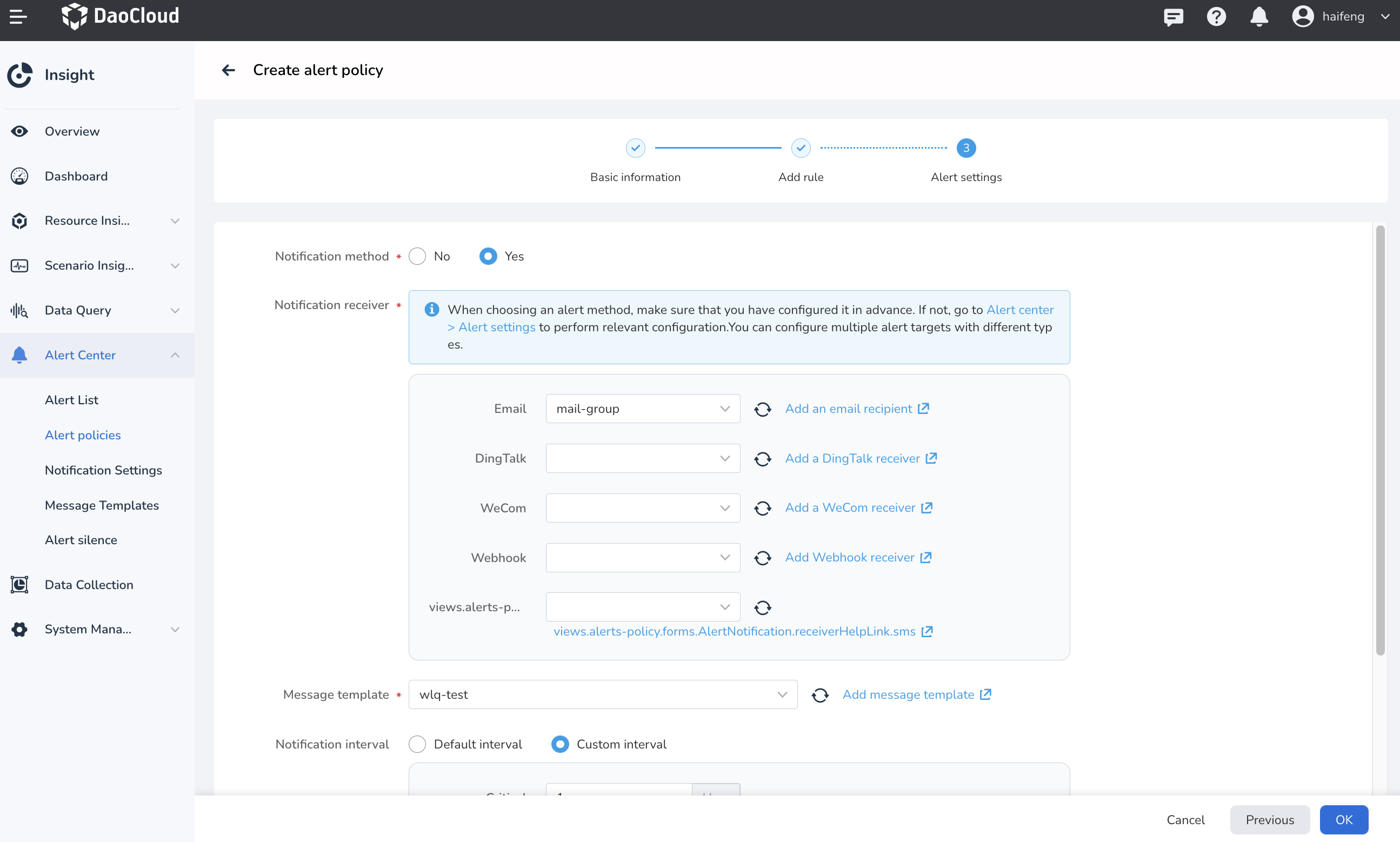The height and width of the screenshot is (842, 1400).
Task: Open the DingTalk receiver dropdown
Action: pos(642,458)
